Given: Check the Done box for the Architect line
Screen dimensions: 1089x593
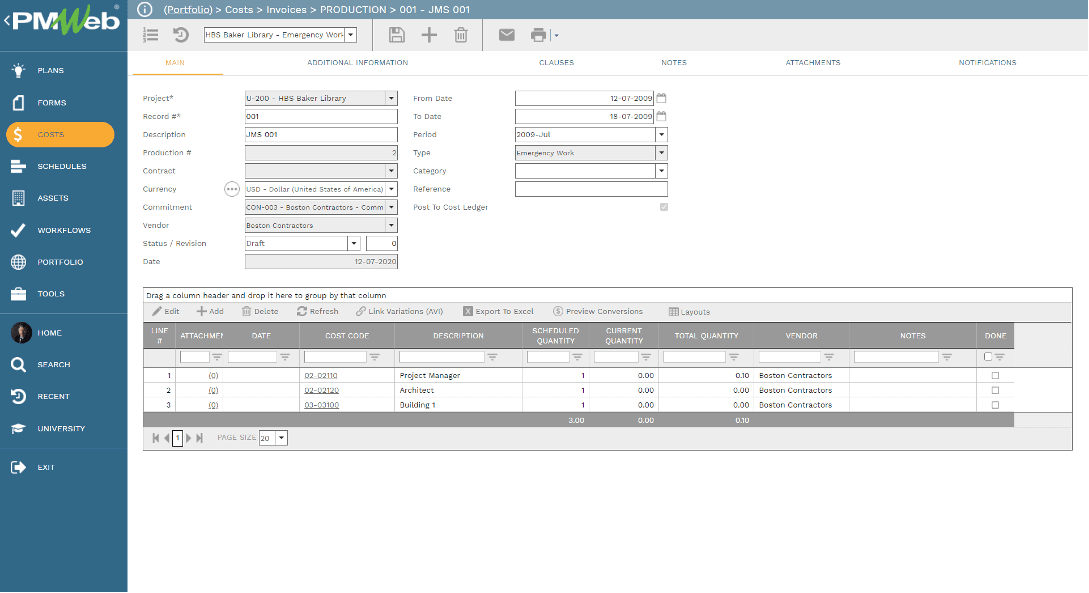Looking at the screenshot, I should point(995,390).
